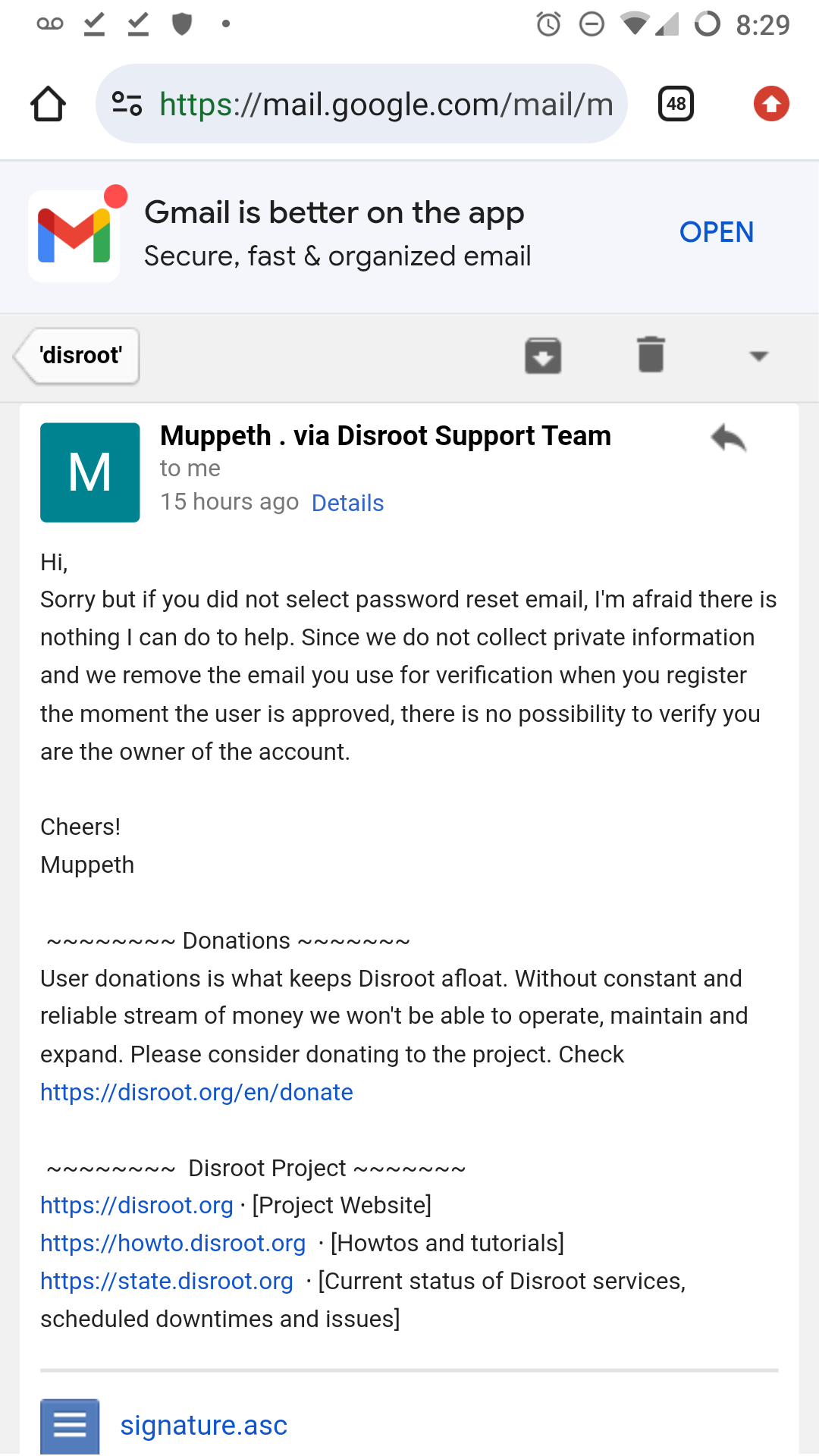This screenshot has width=819, height=1456.
Task: Show message Details
Action: tap(347, 503)
